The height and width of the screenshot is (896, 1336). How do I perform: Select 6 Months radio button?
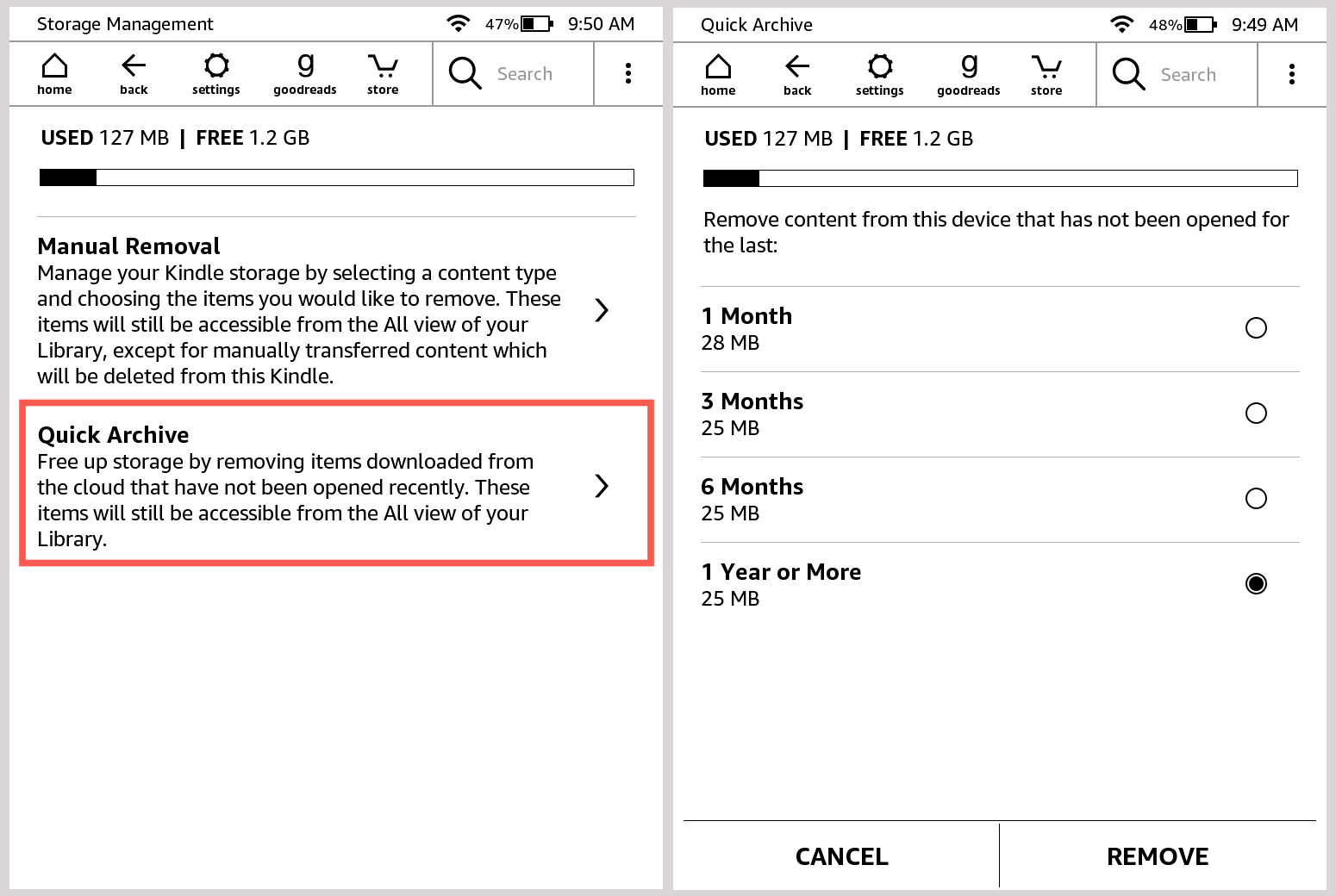(x=1256, y=498)
